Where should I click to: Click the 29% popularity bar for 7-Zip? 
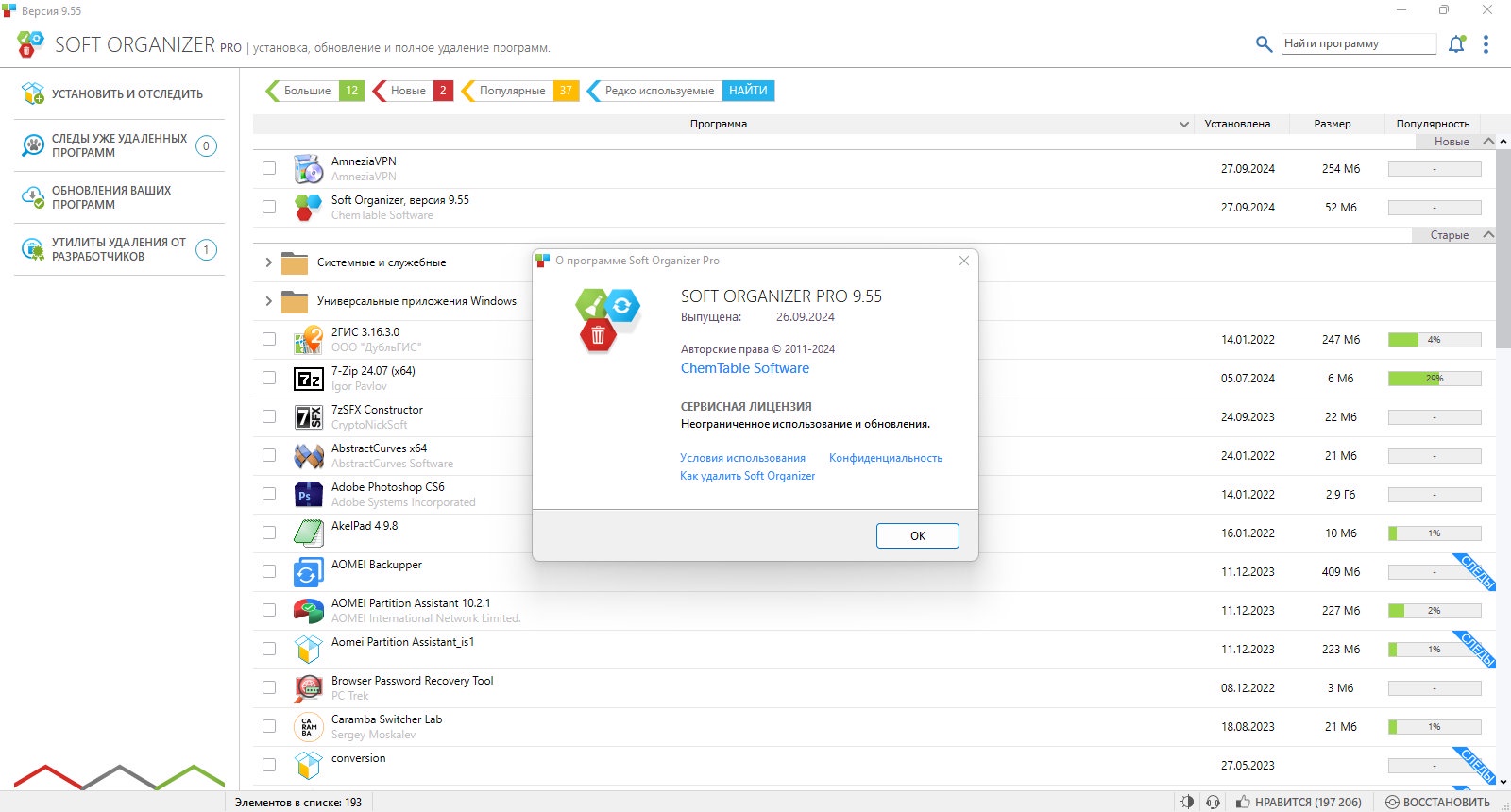point(1435,379)
